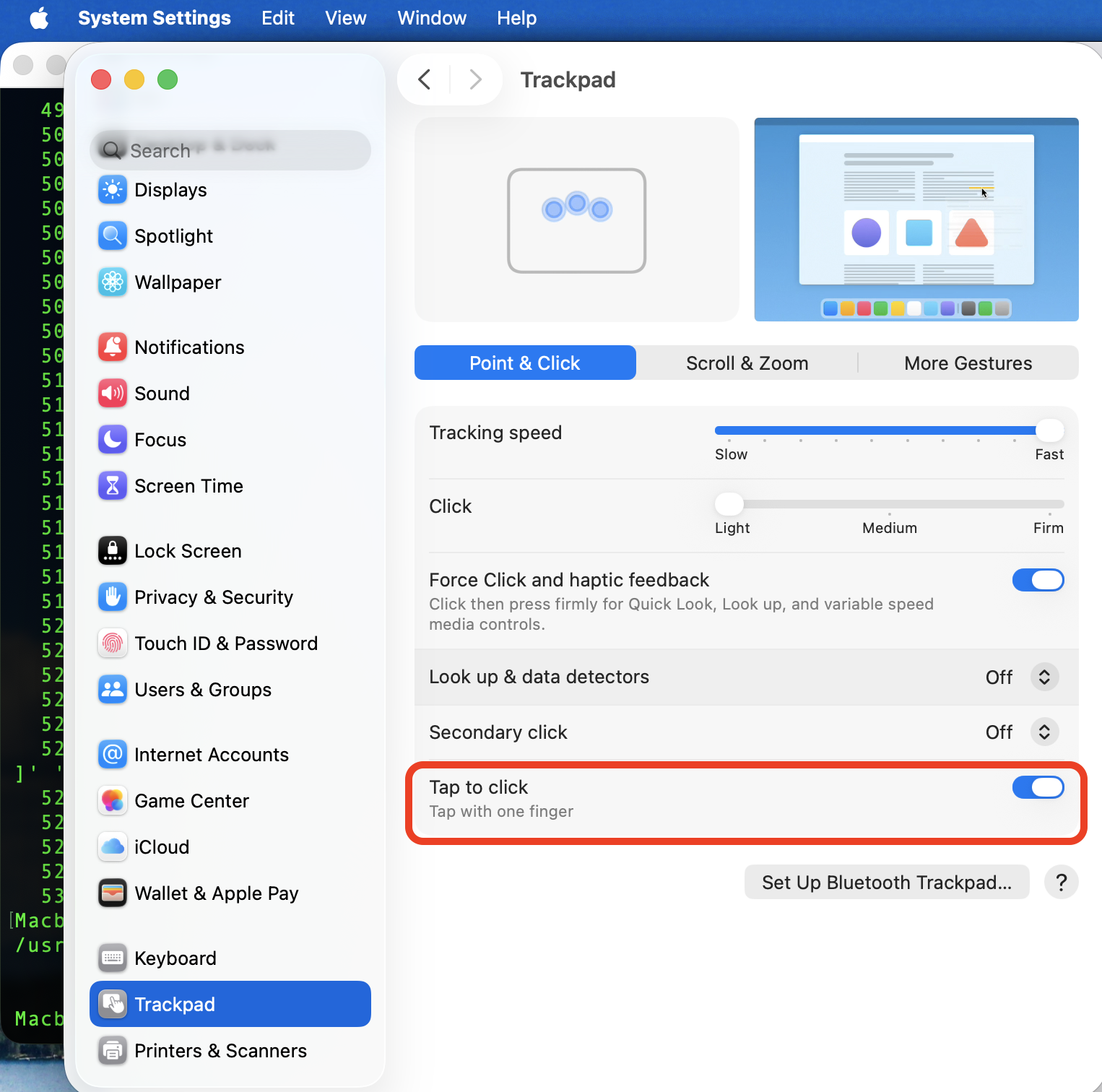Select Sound label in sidebar
The width and height of the screenshot is (1102, 1092).
pyautogui.click(x=162, y=394)
